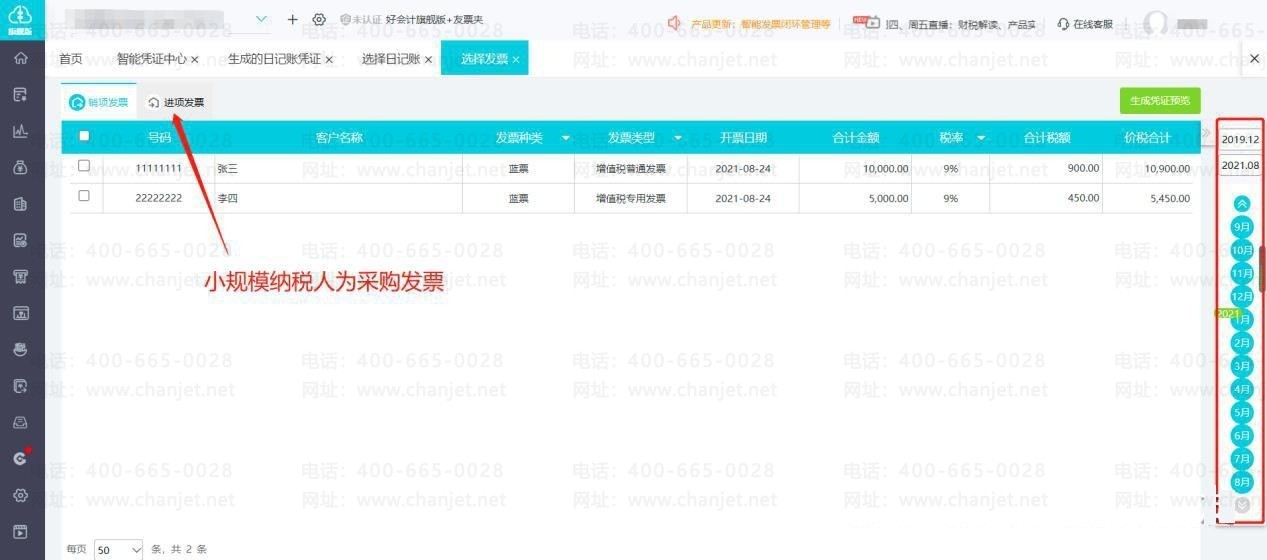Select the 1月 month marker
The image size is (1267, 560).
(x=1242, y=320)
